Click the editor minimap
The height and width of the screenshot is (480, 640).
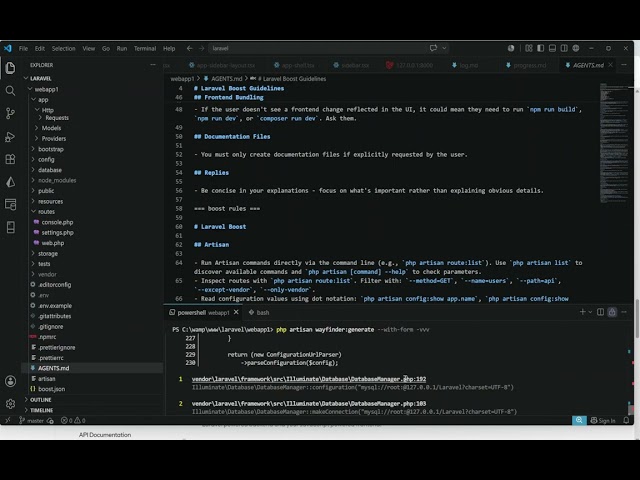click(x=614, y=143)
